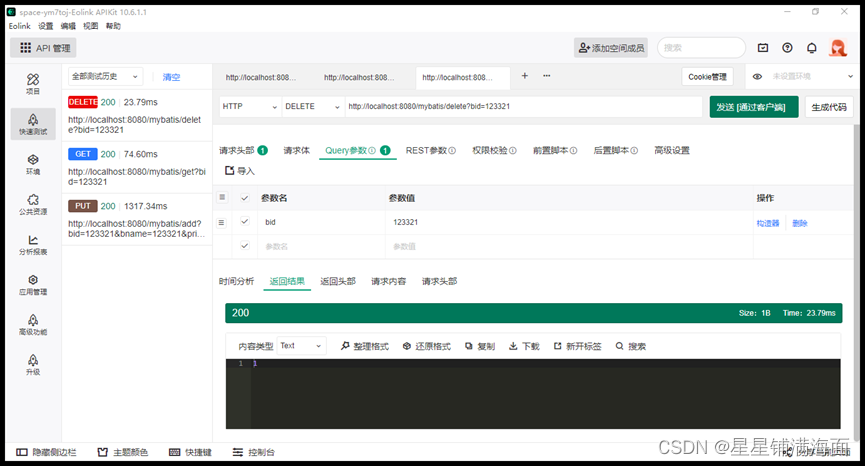Uncheck the bid parameter checkbox
Image resolution: width=865 pixels, height=466 pixels.
point(245,221)
